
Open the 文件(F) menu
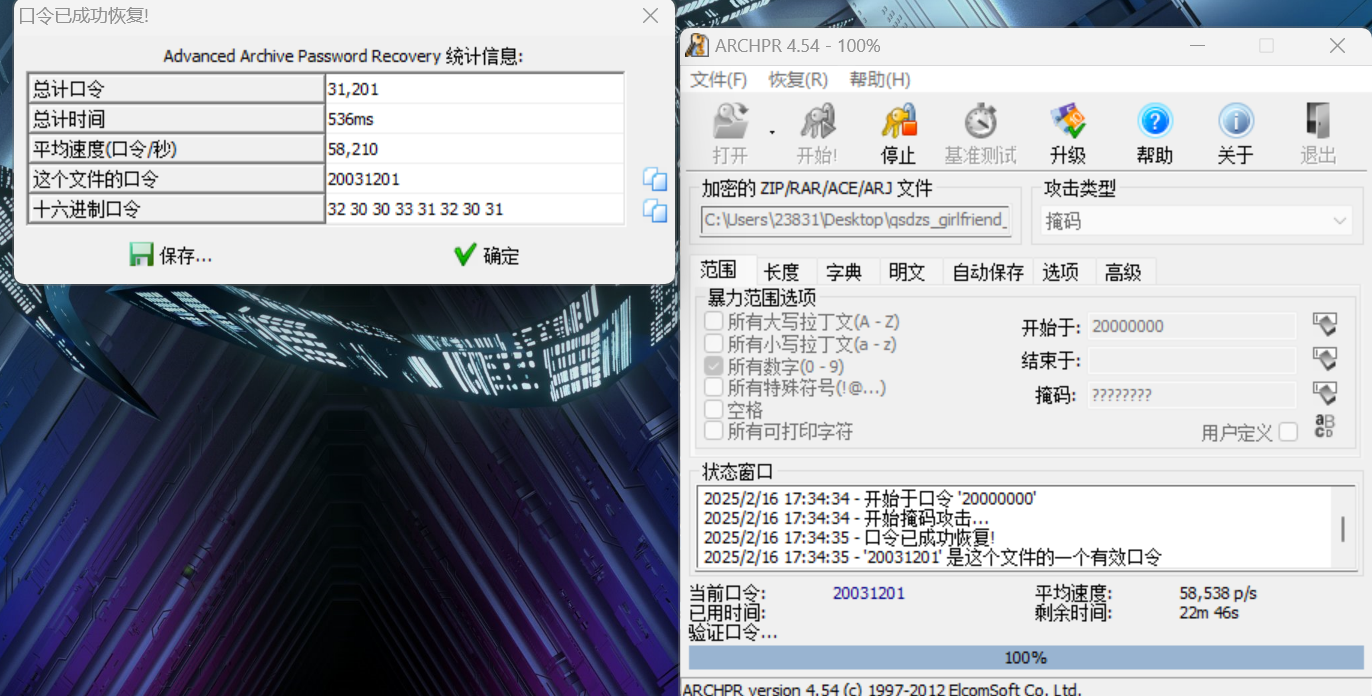point(719,80)
